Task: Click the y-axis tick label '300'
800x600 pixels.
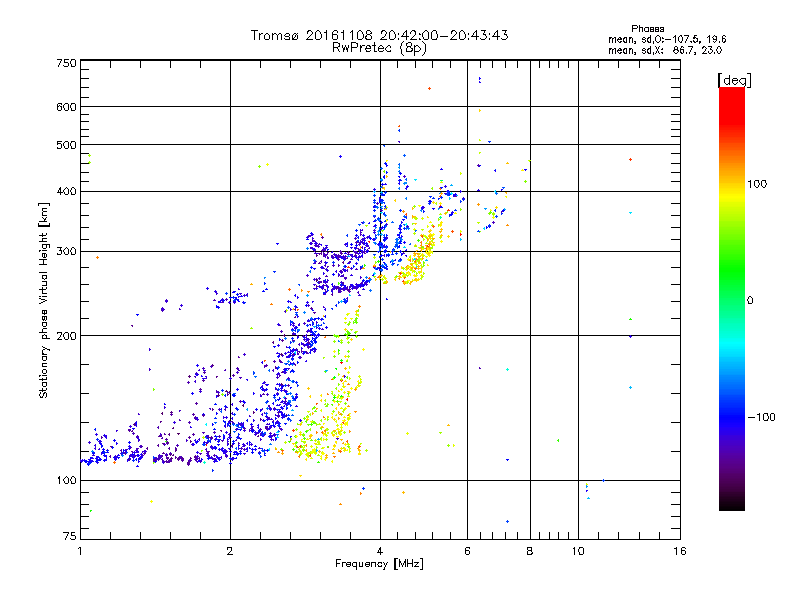Action: (x=66, y=251)
